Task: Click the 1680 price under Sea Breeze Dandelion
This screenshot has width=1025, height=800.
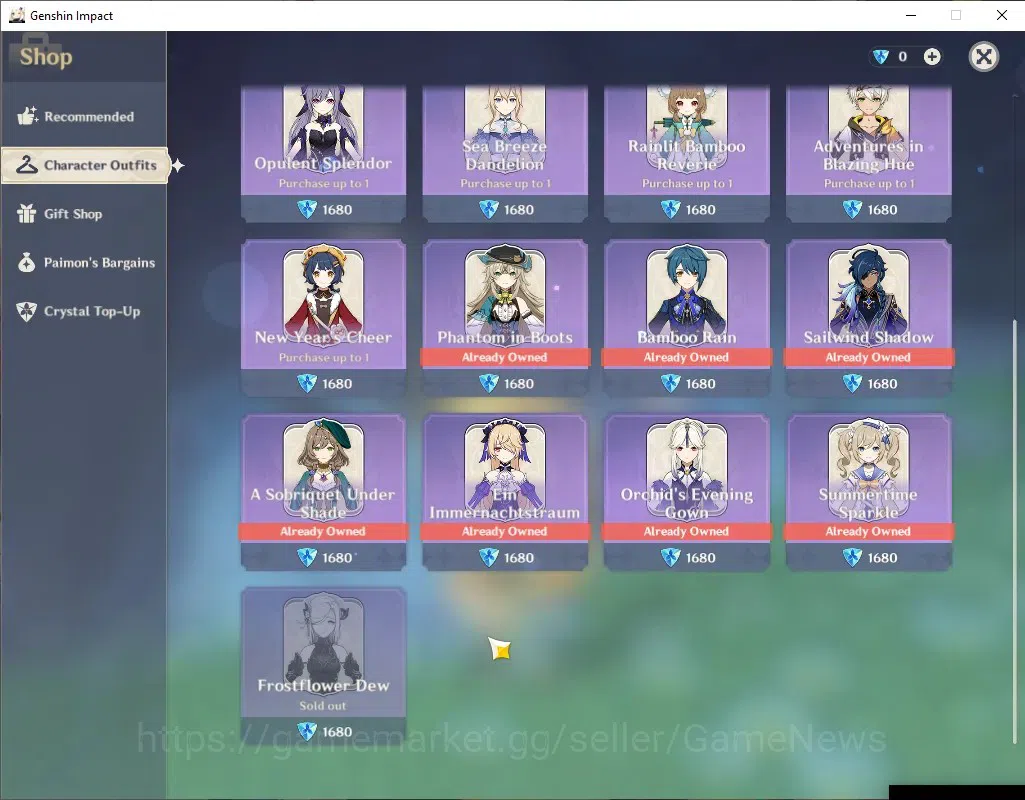Action: coord(519,210)
